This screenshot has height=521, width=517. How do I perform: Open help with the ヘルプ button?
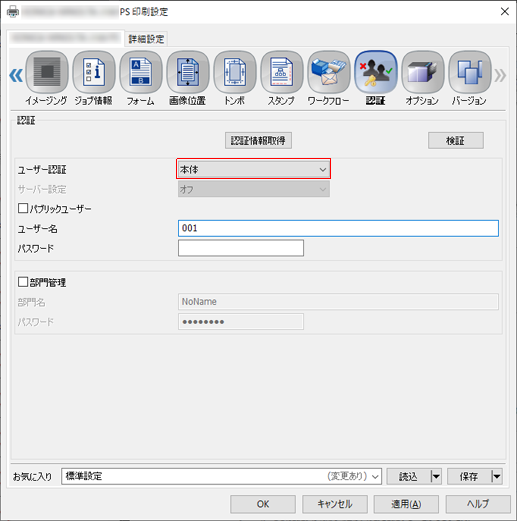[478, 504]
